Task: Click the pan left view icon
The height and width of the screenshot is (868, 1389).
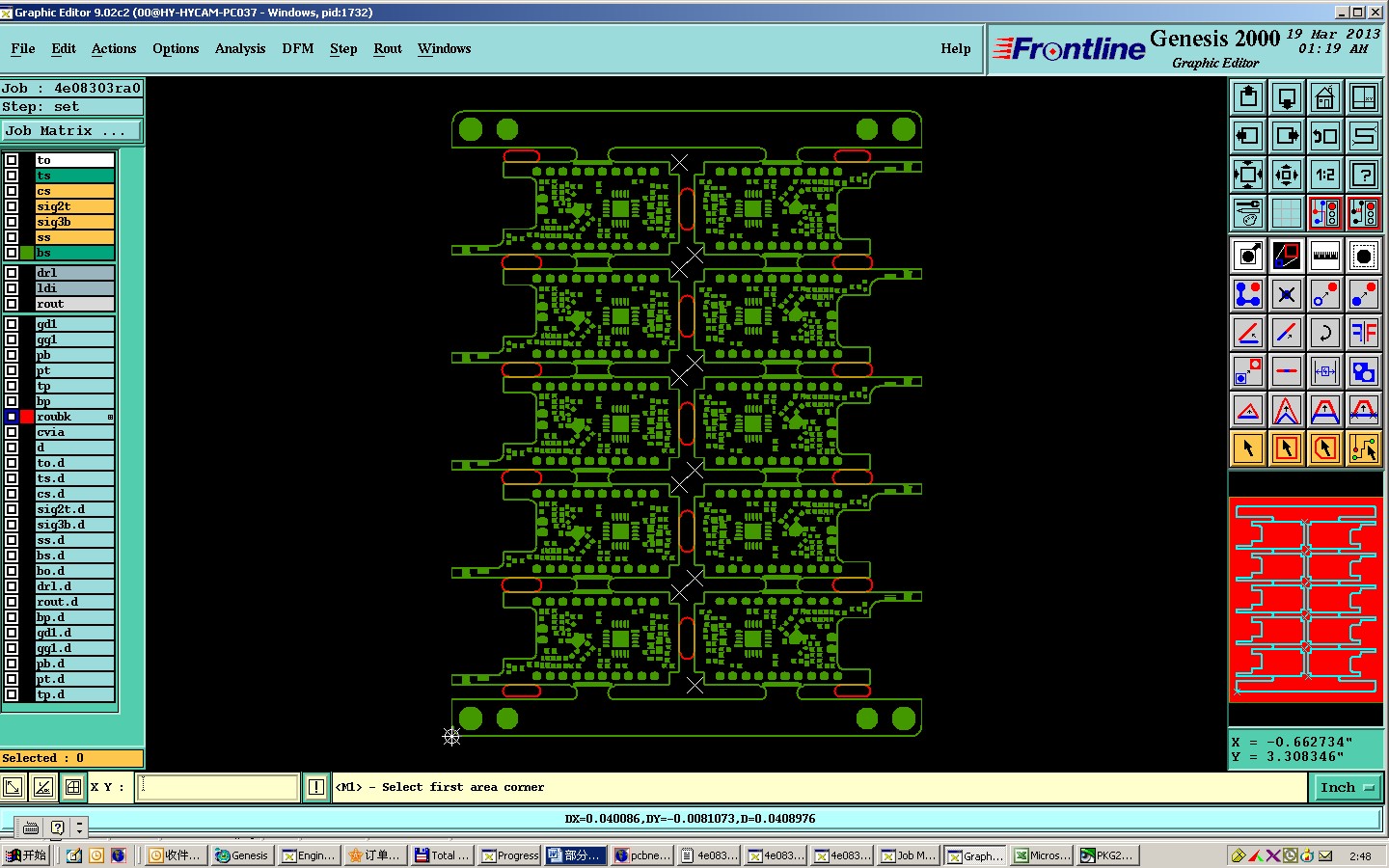Action: pyautogui.click(x=1248, y=136)
